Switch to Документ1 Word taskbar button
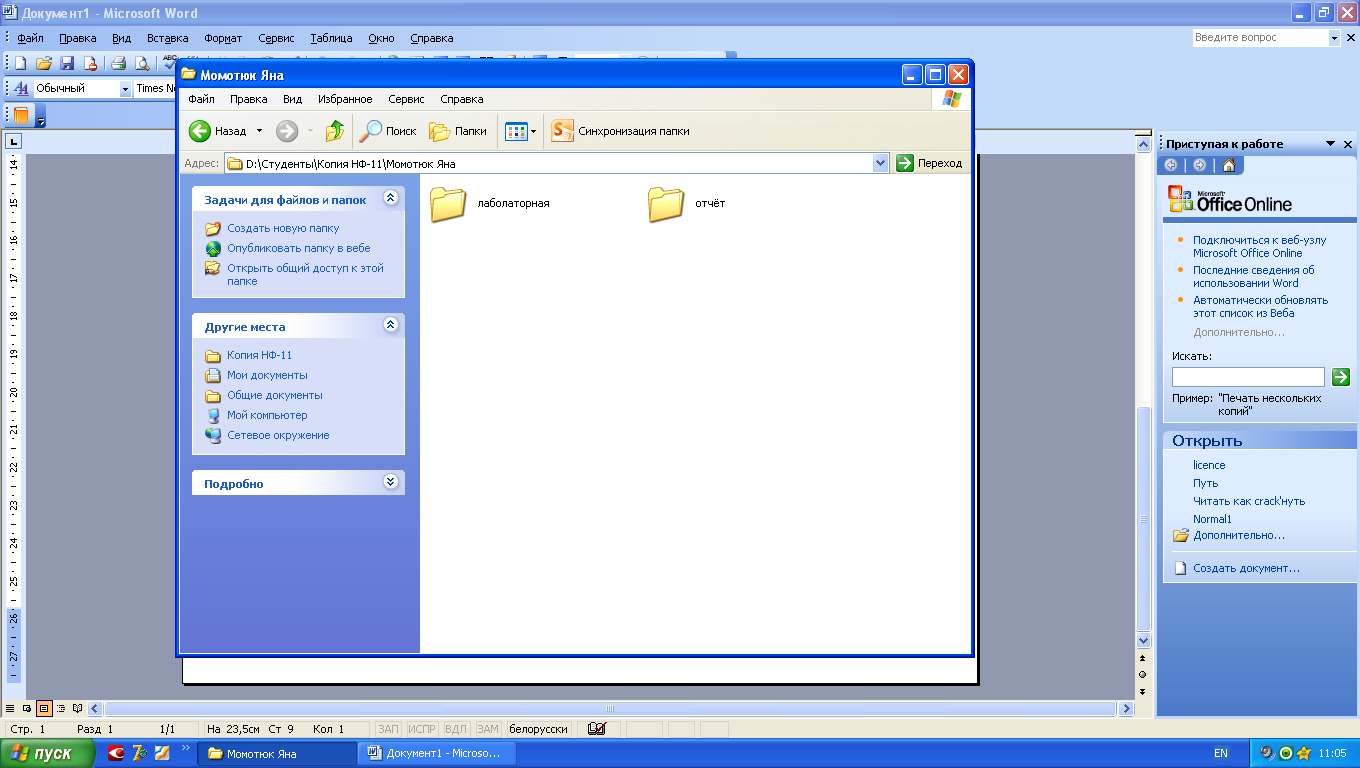The height and width of the screenshot is (768, 1360). pos(438,754)
